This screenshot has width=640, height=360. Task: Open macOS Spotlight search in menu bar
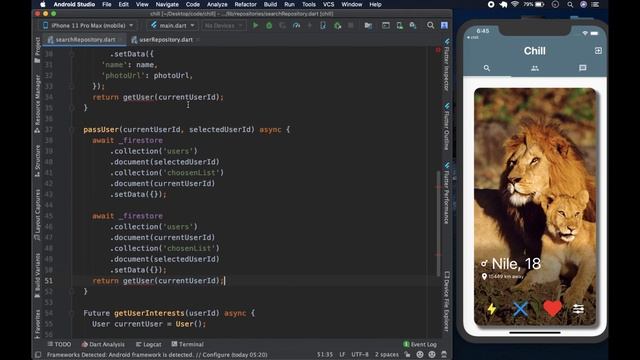click(570, 4)
